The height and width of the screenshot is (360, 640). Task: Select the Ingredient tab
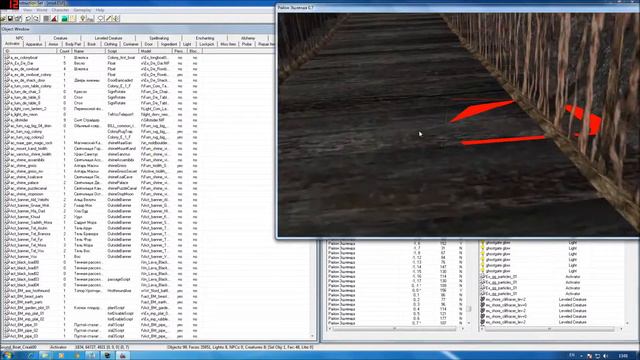pos(169,44)
